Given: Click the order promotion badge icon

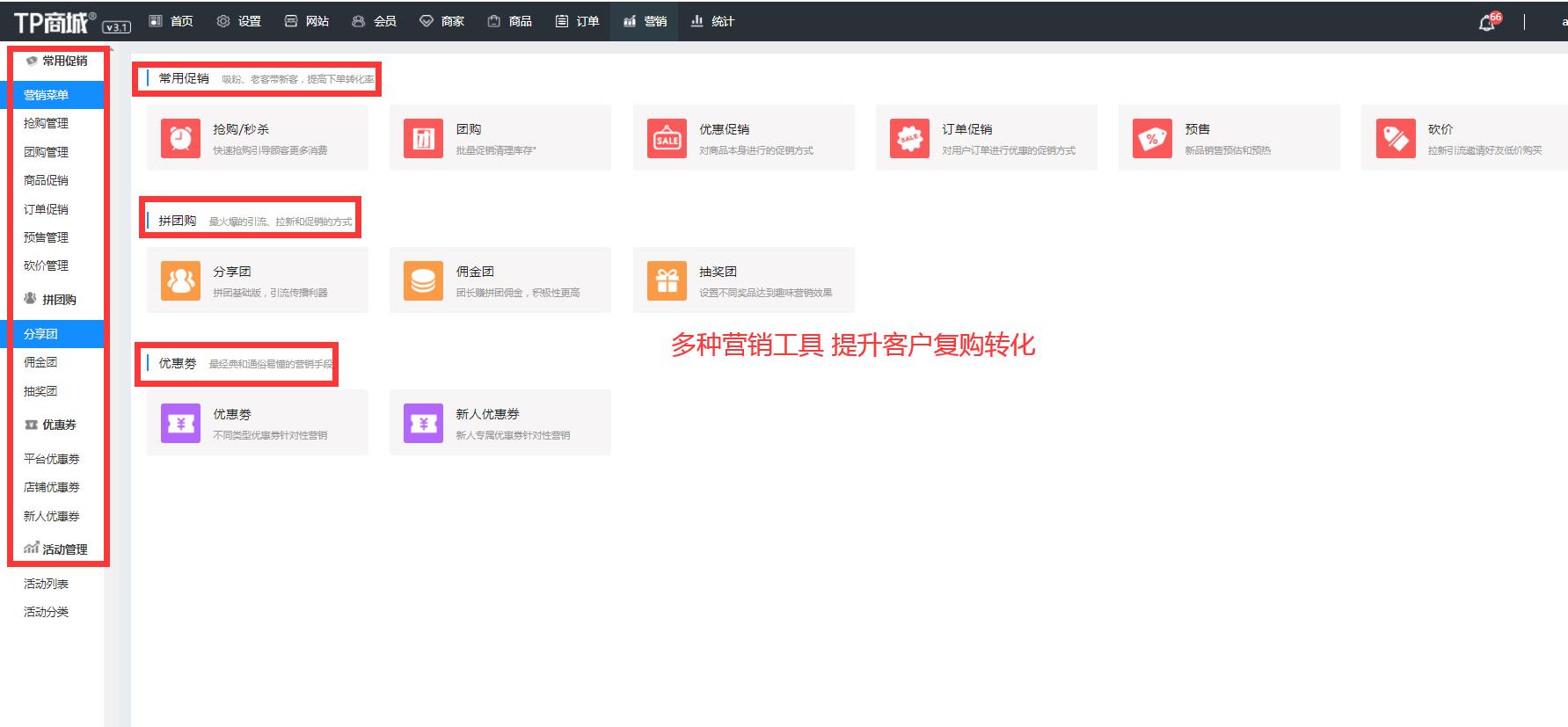Looking at the screenshot, I should coord(909,138).
